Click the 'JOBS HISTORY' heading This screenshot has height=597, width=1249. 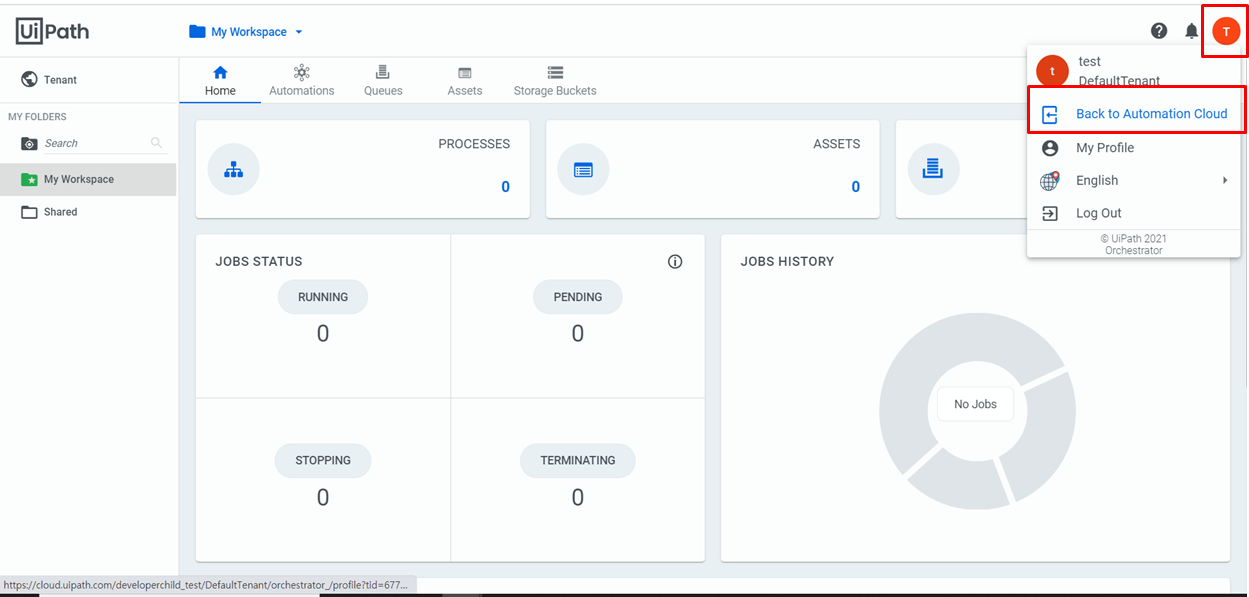pos(787,262)
